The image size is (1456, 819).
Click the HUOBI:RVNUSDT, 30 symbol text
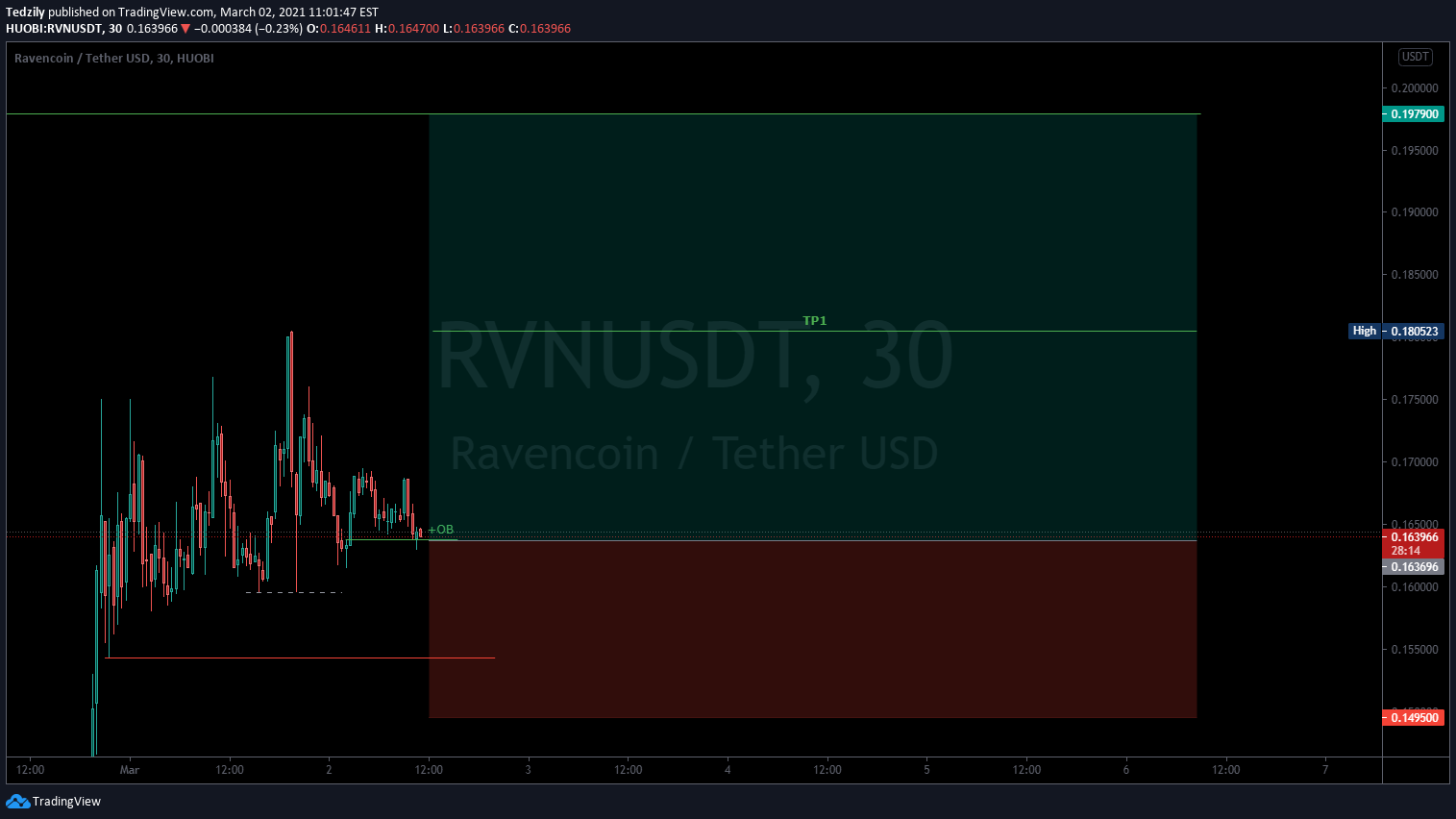point(63,29)
